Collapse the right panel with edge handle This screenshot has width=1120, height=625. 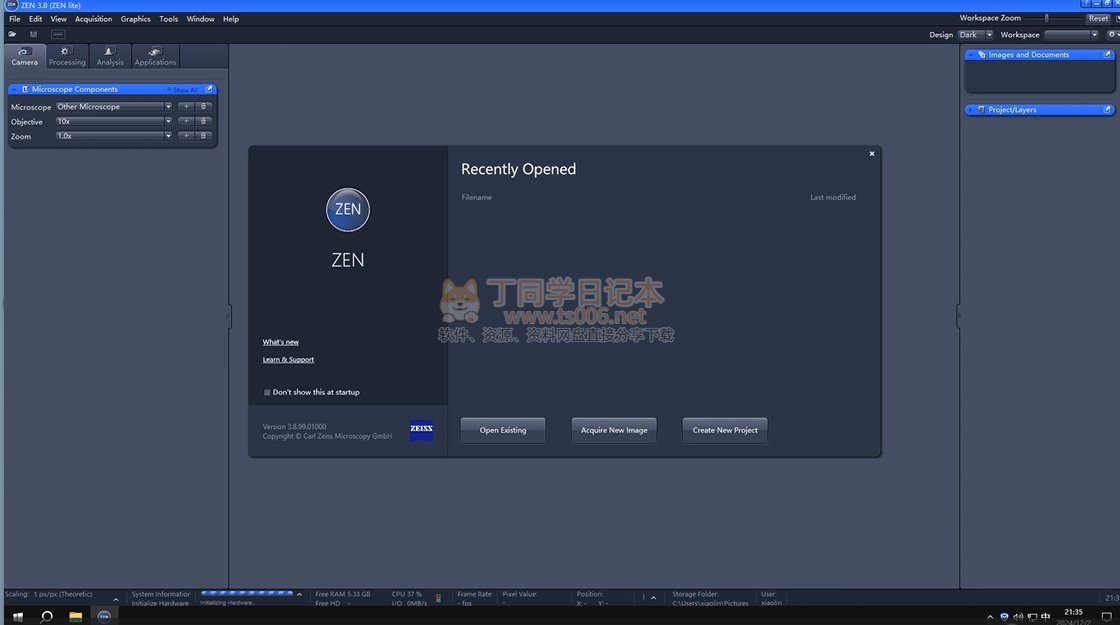[x=959, y=316]
